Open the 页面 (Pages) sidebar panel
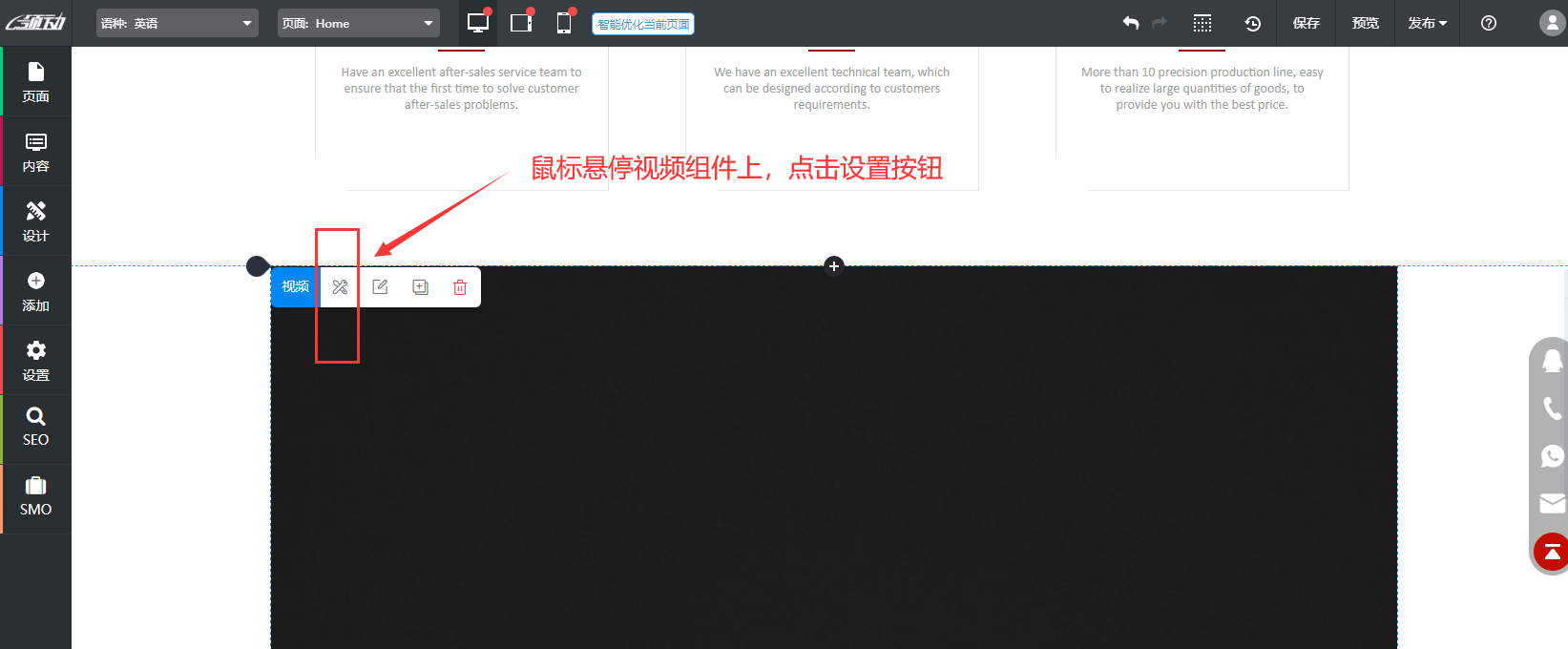This screenshot has height=649, width=1568. (x=36, y=82)
